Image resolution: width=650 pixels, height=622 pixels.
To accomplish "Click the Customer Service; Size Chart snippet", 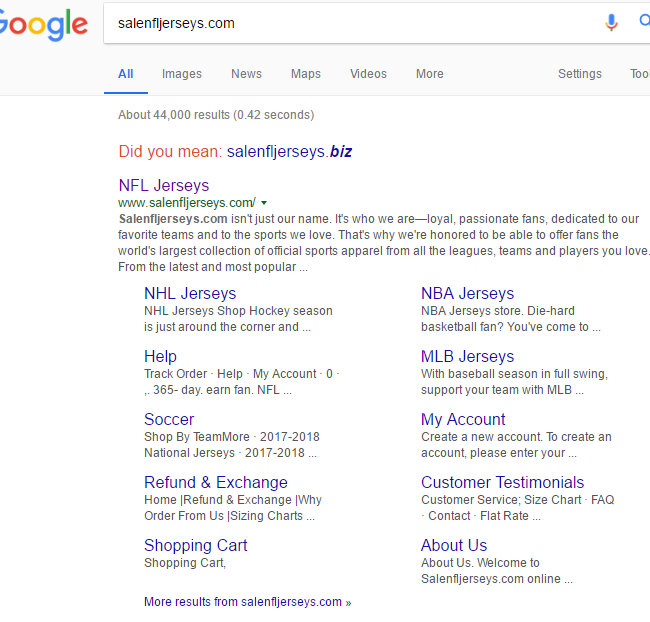I will coord(517,508).
